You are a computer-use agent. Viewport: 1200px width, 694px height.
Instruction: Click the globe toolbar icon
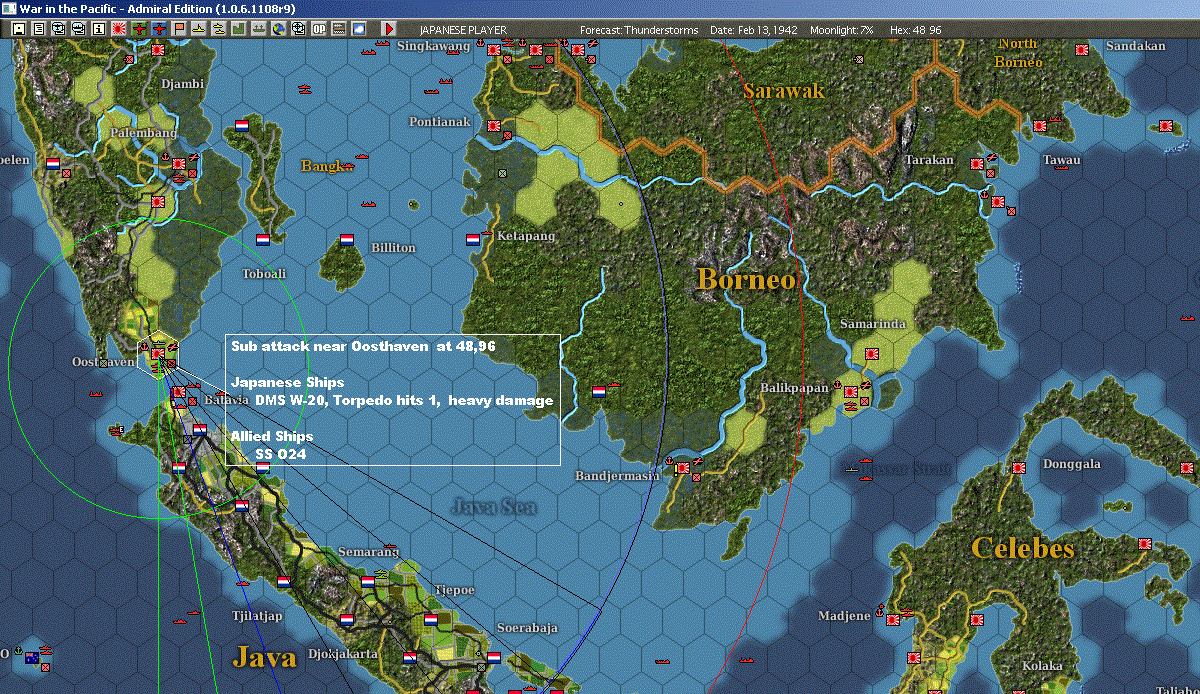pyautogui.click(x=278, y=29)
